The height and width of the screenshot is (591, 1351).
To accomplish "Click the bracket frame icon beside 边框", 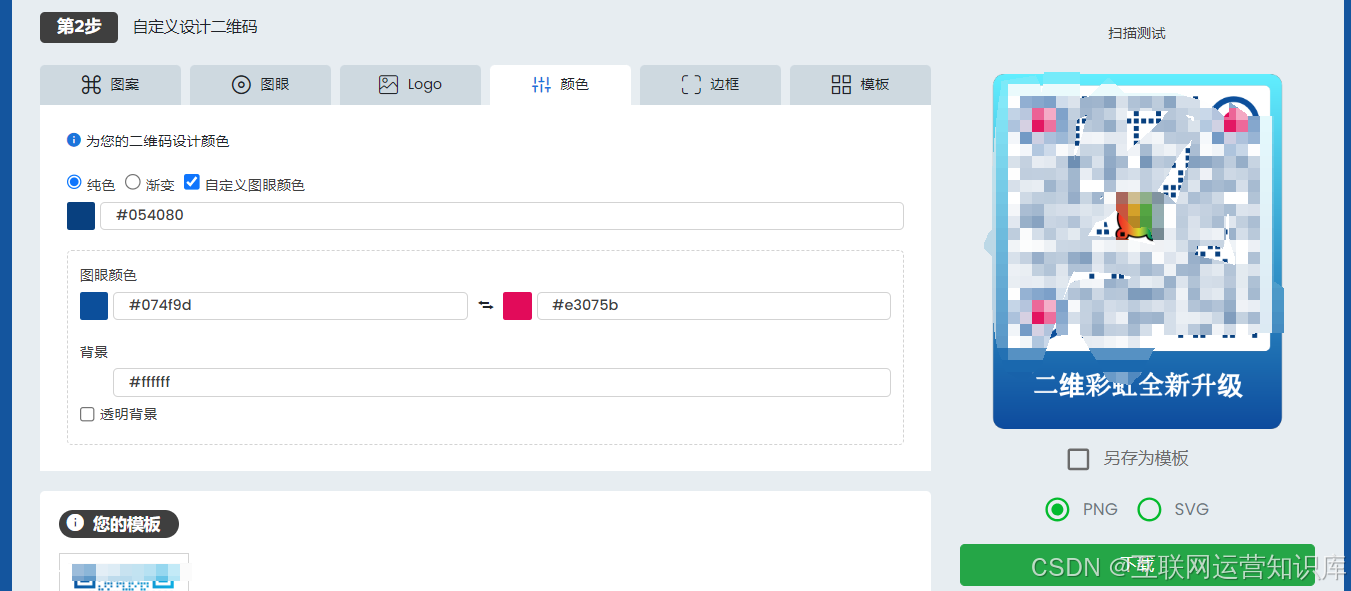I will click(691, 85).
